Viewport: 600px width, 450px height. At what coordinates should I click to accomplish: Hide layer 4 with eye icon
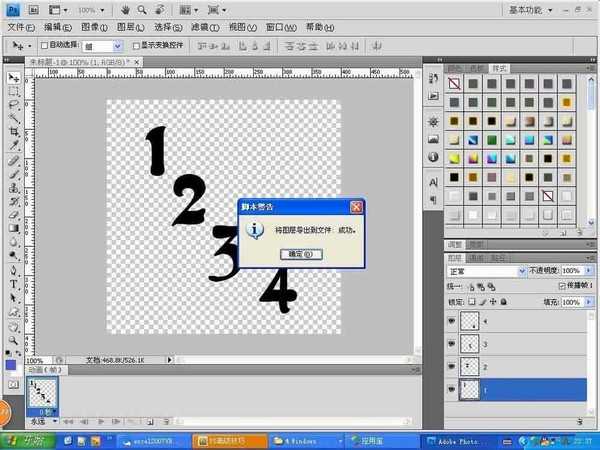pos(452,320)
